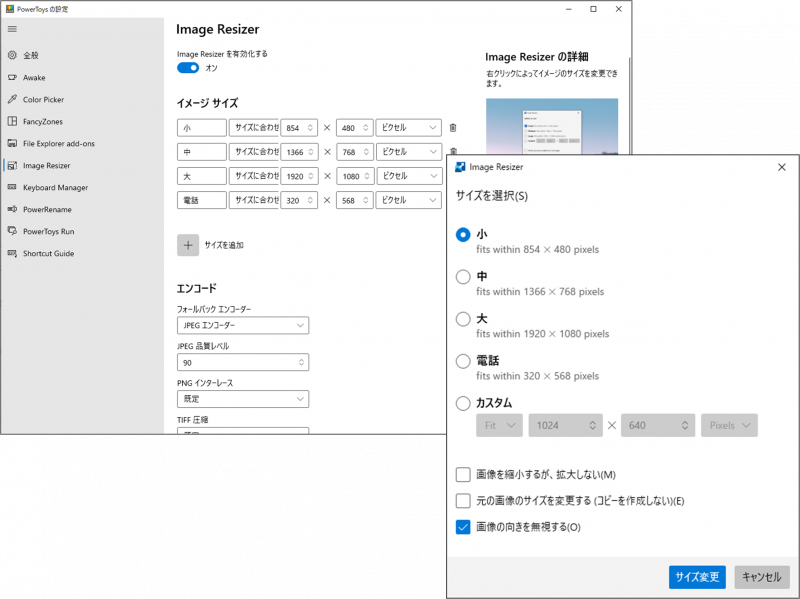
Task: Click the 小 preset name field
Action: [202, 128]
